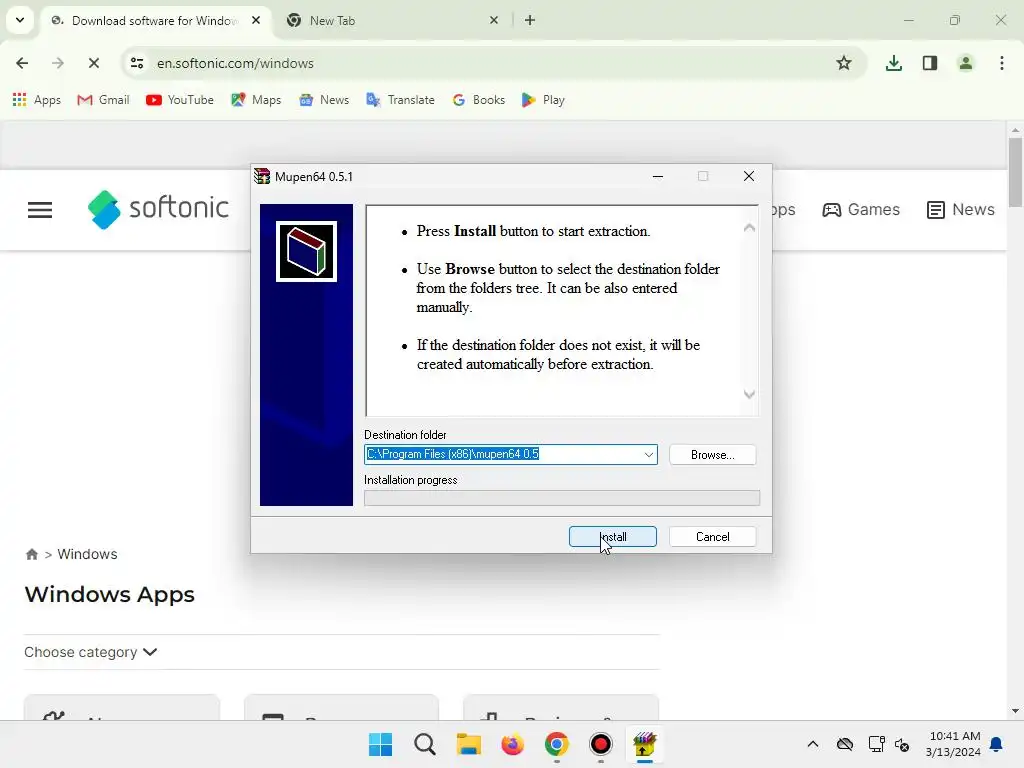Click the installer text scroll-down arrow
The width and height of the screenshot is (1024, 768).
click(750, 394)
